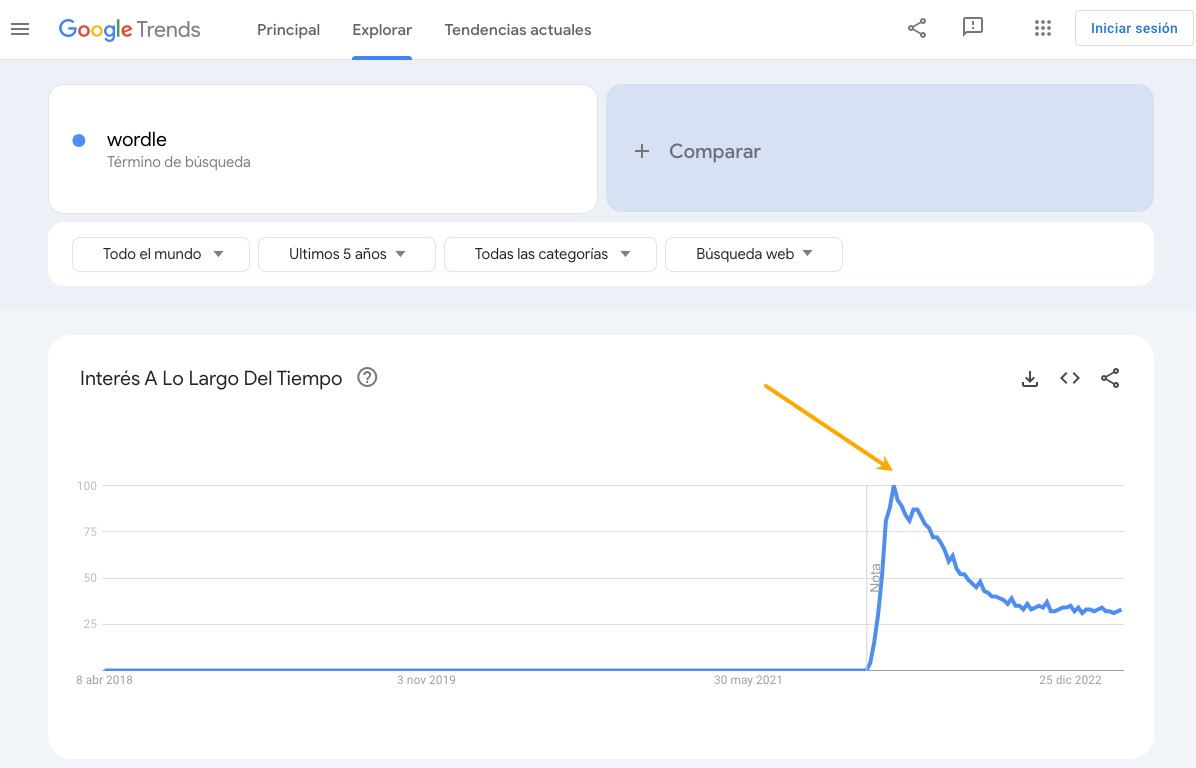Open the Todo el mundo region dropdown
Screen dimensions: 1196x768
[160, 254]
